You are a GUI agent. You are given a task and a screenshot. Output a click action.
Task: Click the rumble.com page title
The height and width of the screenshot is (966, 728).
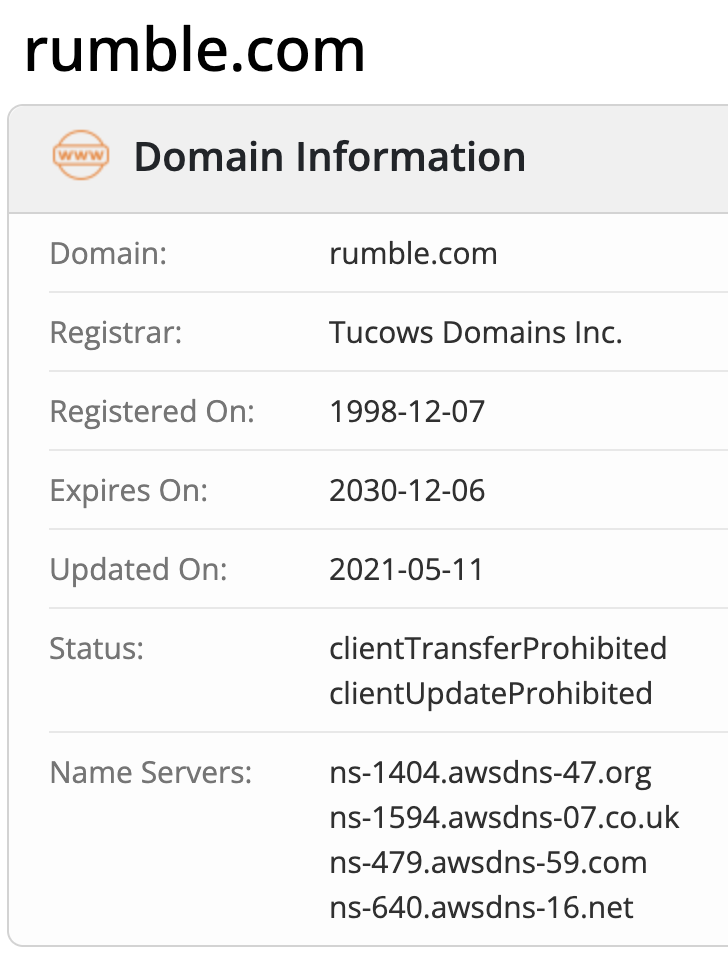tap(195, 50)
